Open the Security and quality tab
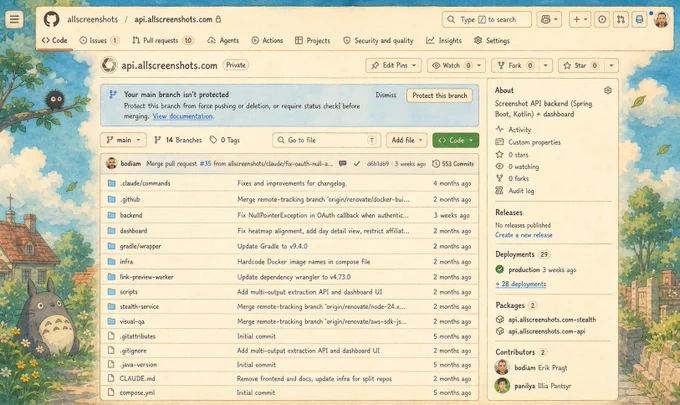Image resolution: width=680 pixels, height=405 pixels. [378, 40]
